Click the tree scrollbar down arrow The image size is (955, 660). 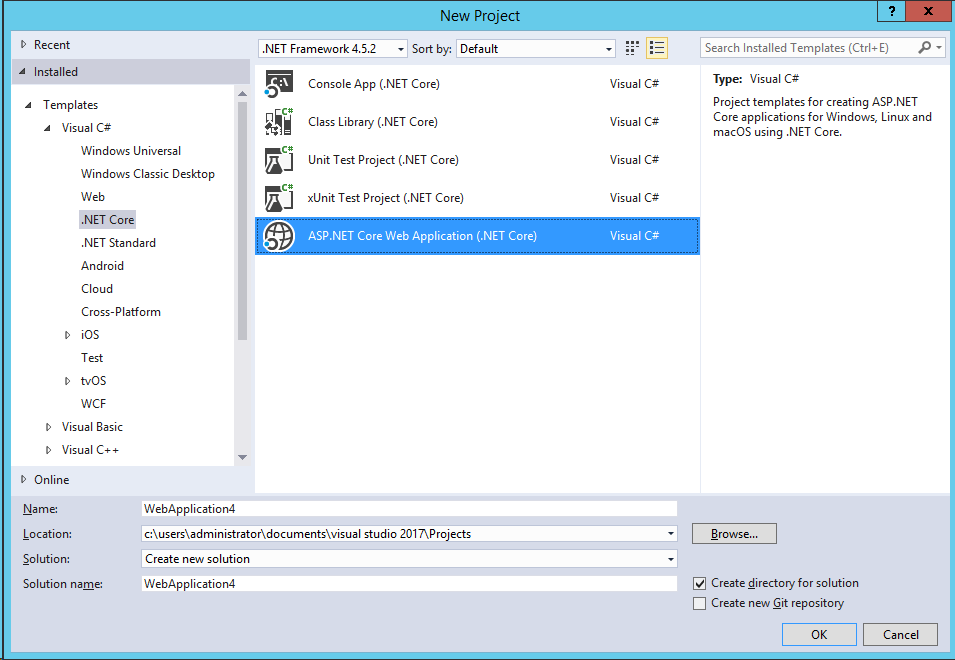click(x=242, y=457)
